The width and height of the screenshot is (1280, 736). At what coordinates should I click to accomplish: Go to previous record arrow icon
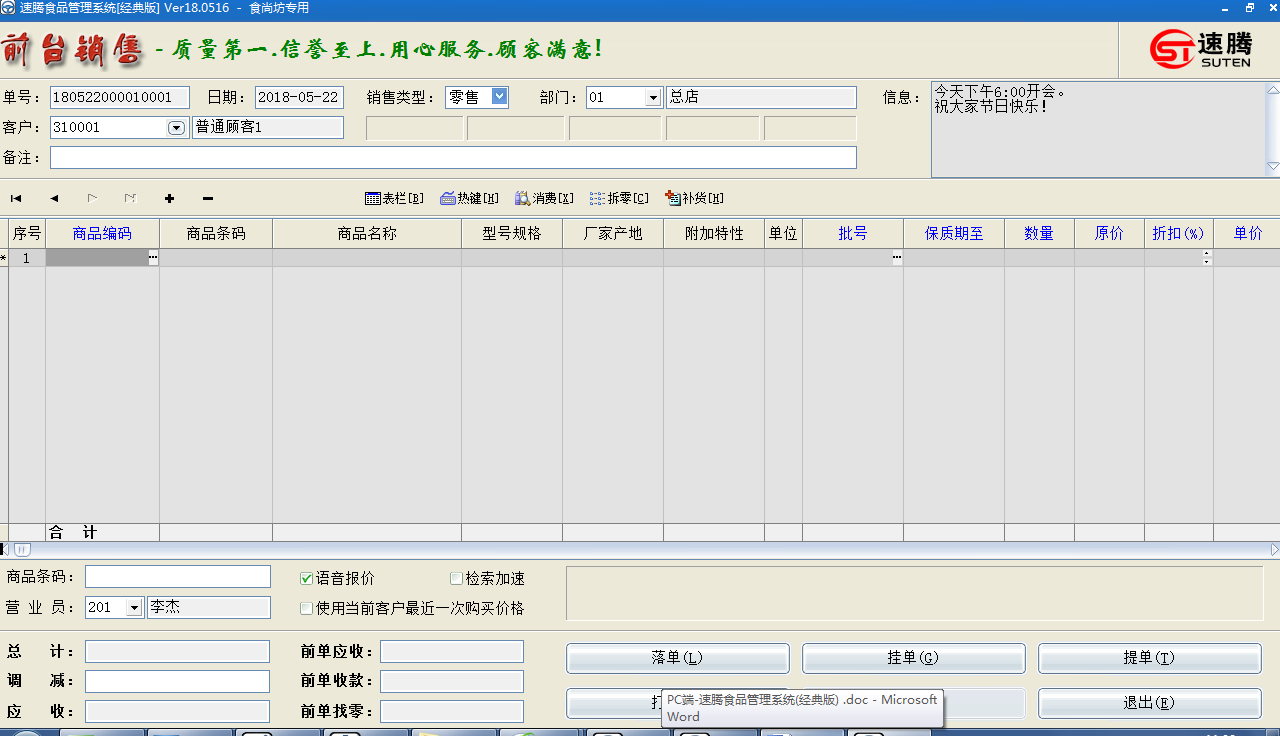click(53, 198)
